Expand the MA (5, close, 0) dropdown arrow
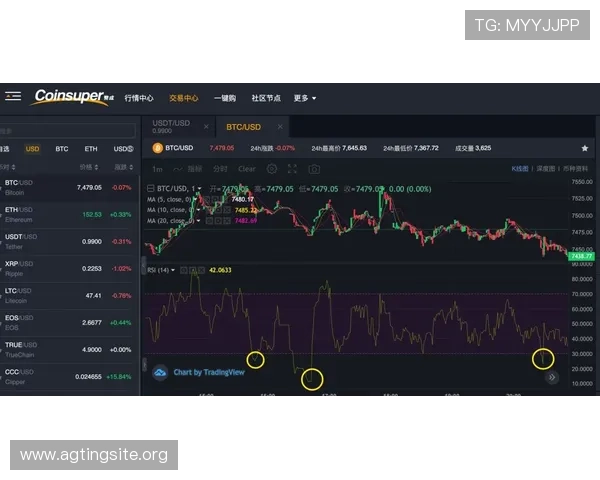This screenshot has width=600, height=480. coord(196,199)
